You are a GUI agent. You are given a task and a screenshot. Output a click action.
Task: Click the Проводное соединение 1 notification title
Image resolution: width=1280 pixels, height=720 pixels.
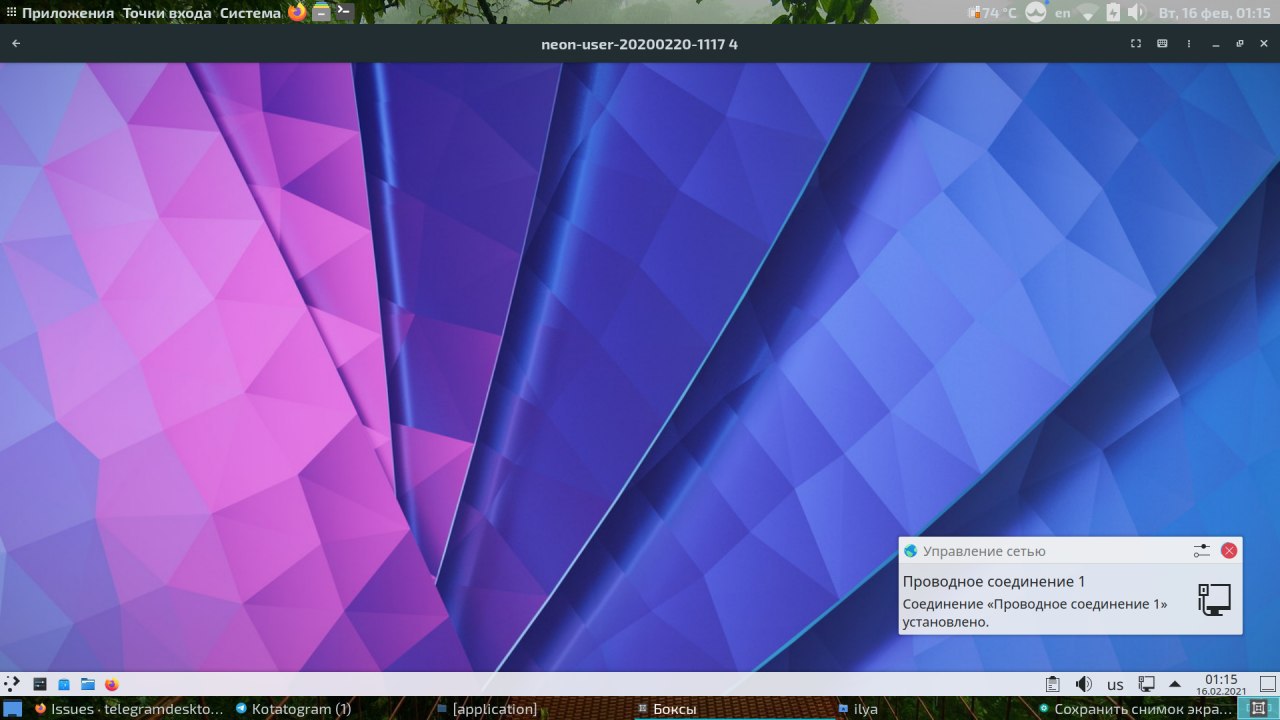pos(994,581)
